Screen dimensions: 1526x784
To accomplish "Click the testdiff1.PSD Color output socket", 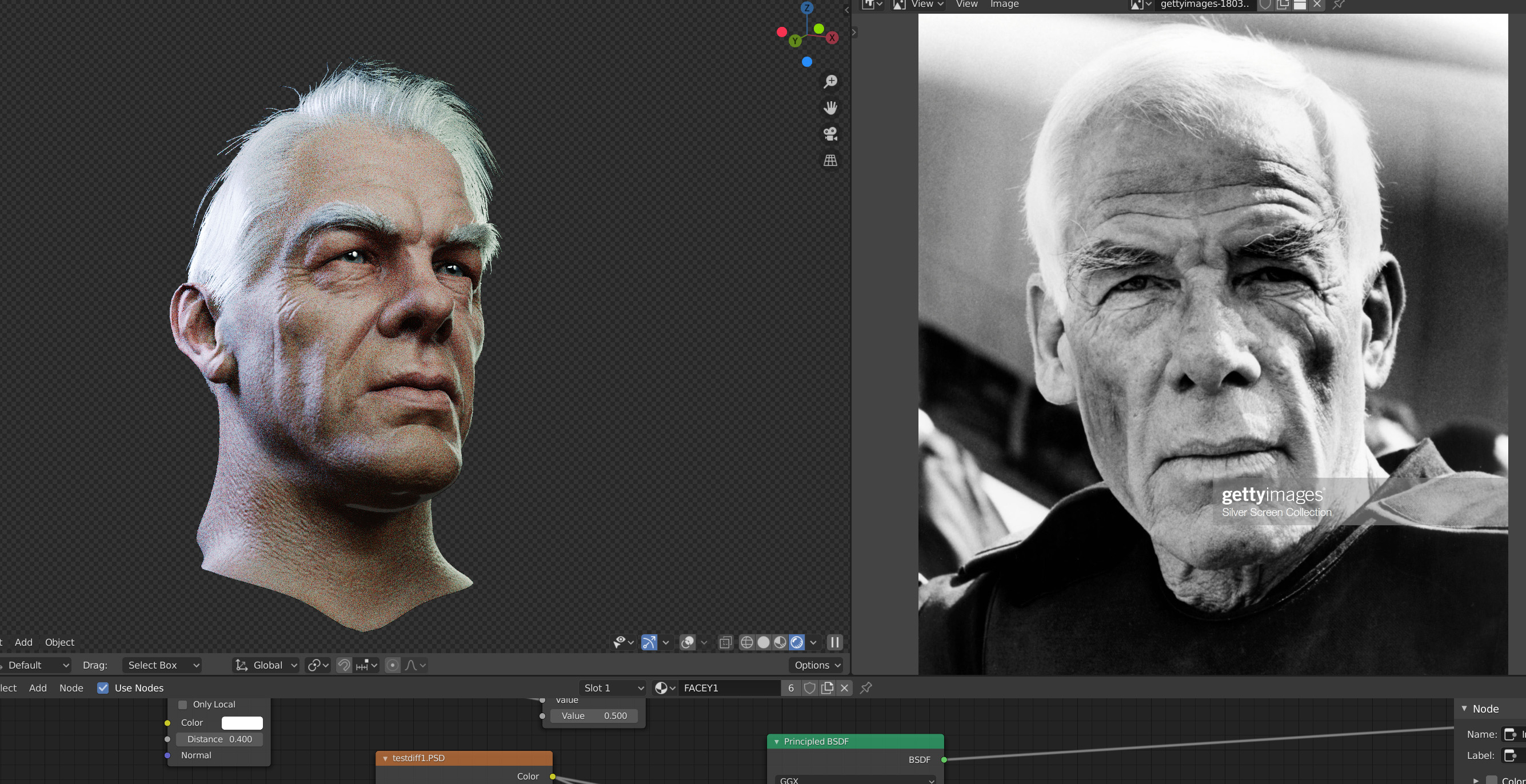I will [553, 777].
